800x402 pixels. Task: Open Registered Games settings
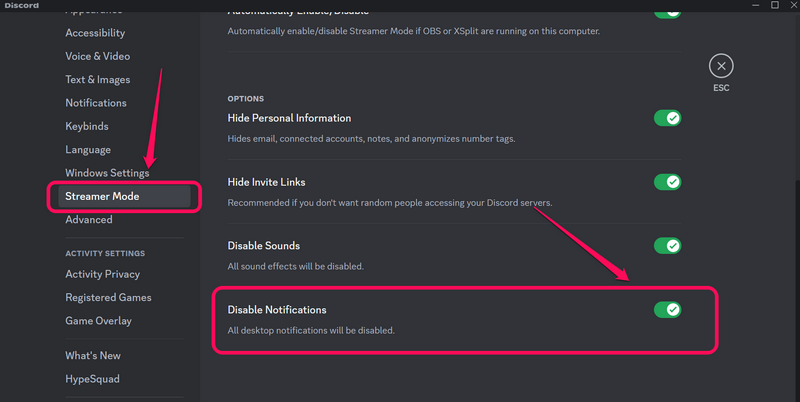click(108, 297)
